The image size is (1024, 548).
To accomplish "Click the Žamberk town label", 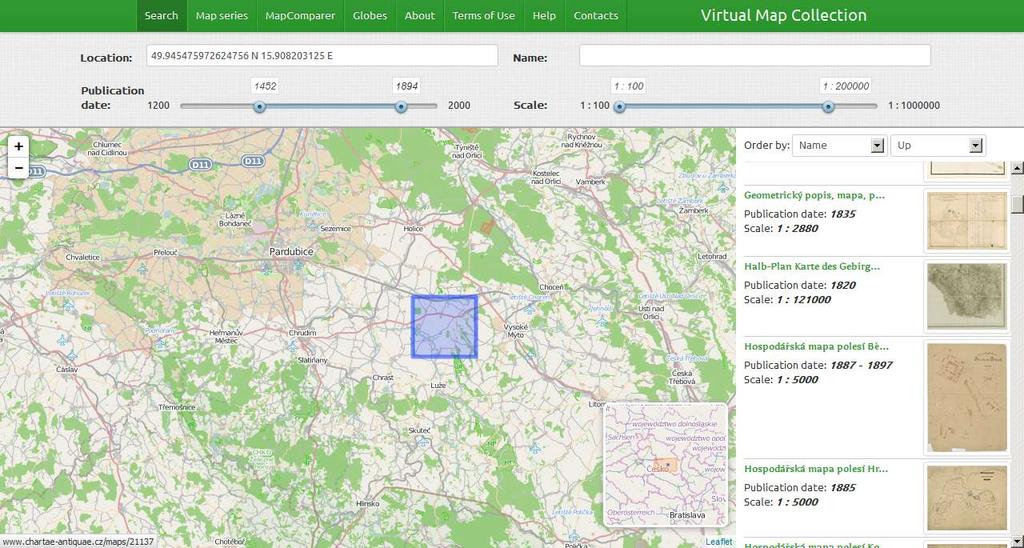I will [694, 210].
